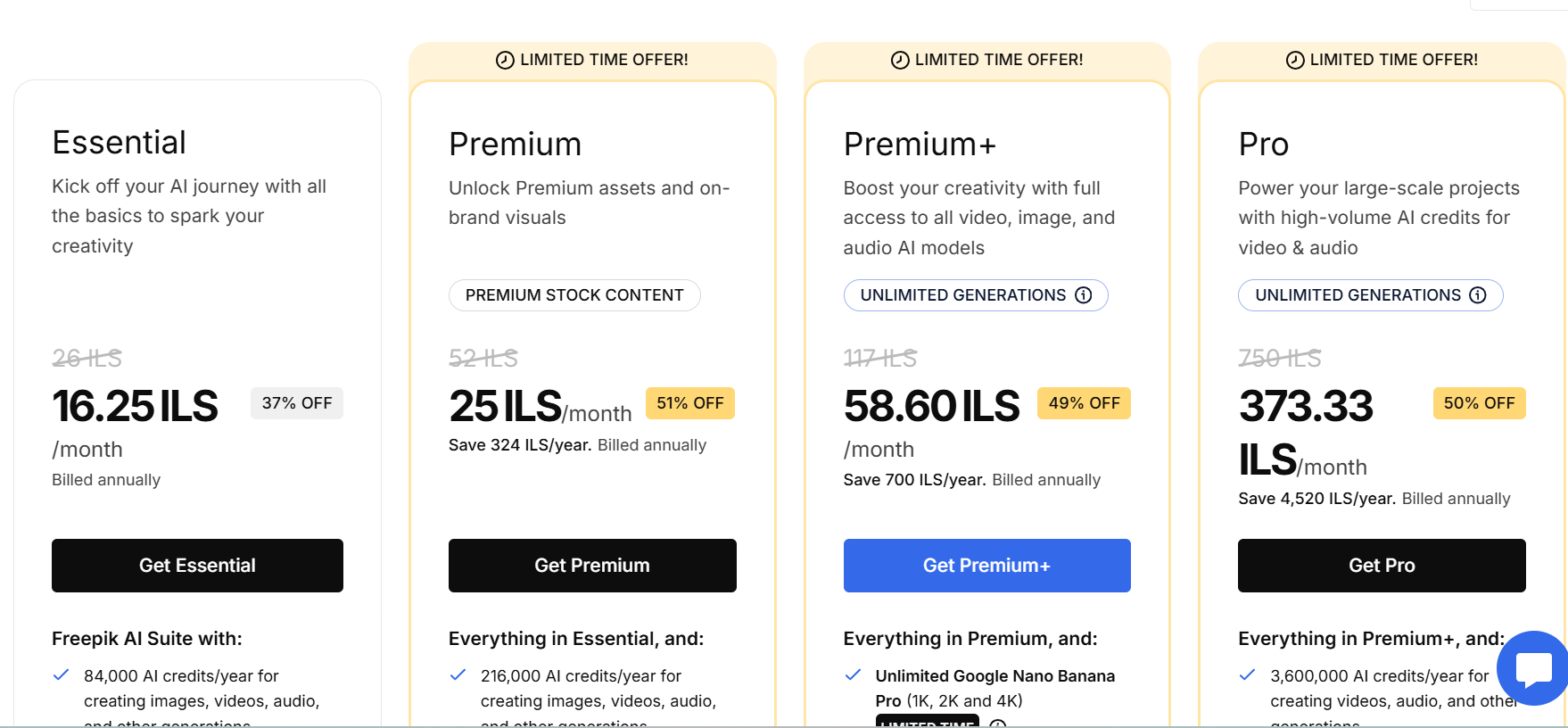Click the Premium Stock Content badge
1568x728 pixels.
pos(574,295)
